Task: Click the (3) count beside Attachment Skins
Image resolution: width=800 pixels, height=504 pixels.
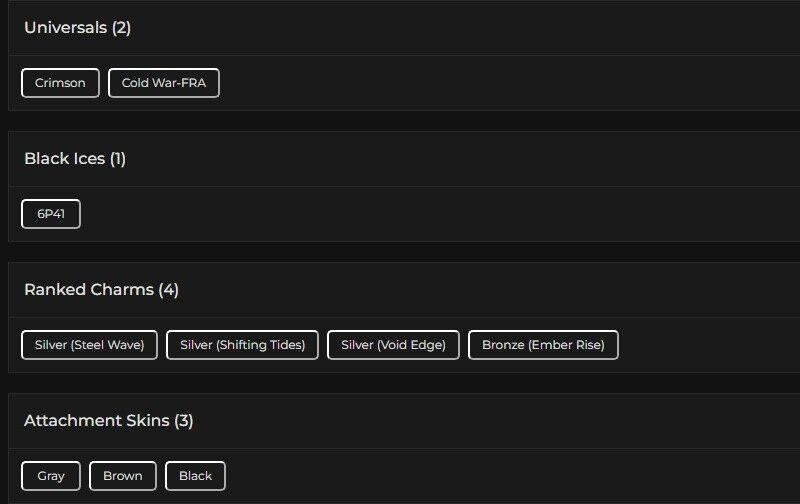Action: coord(184,421)
